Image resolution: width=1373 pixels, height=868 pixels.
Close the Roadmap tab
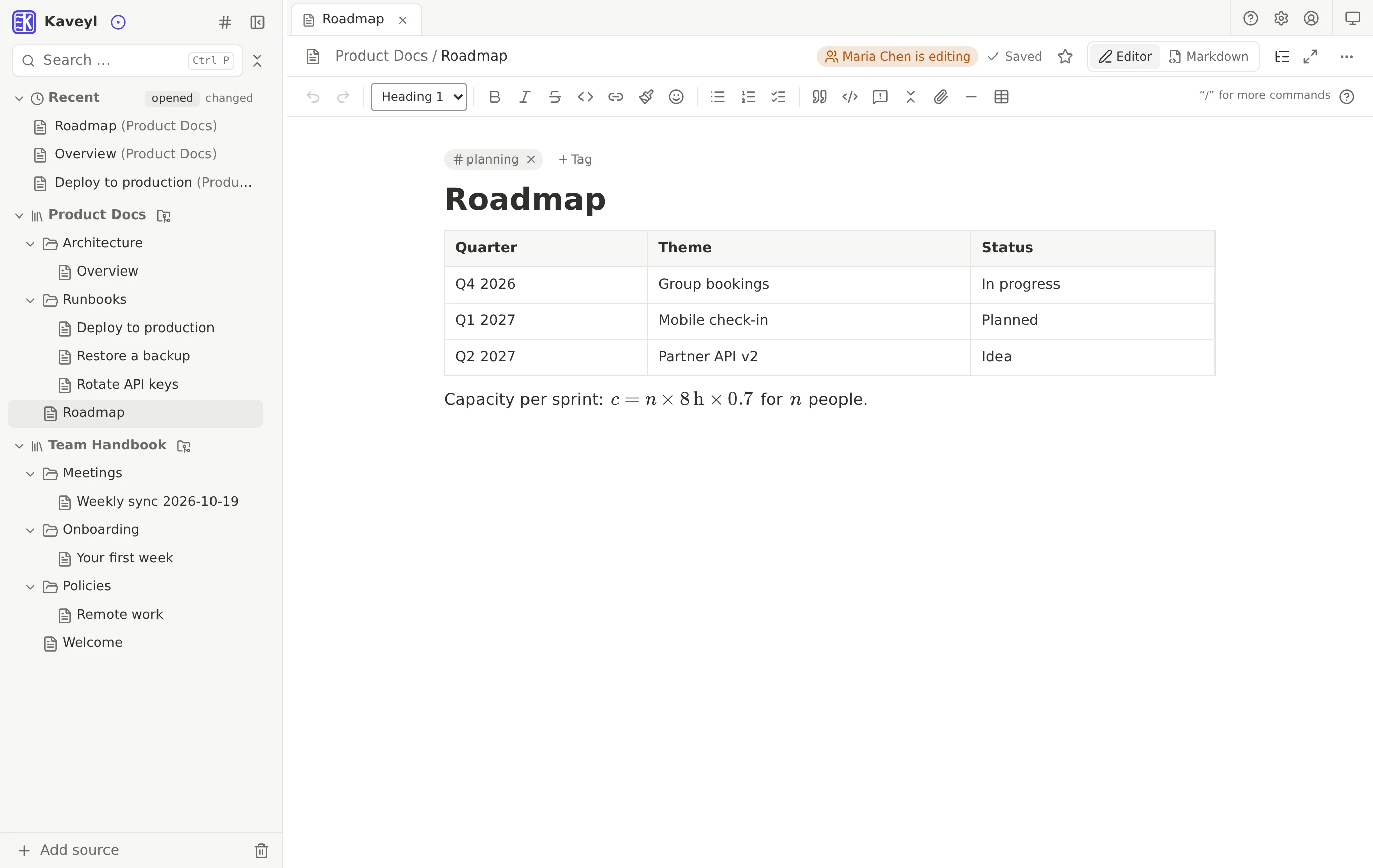(402, 20)
